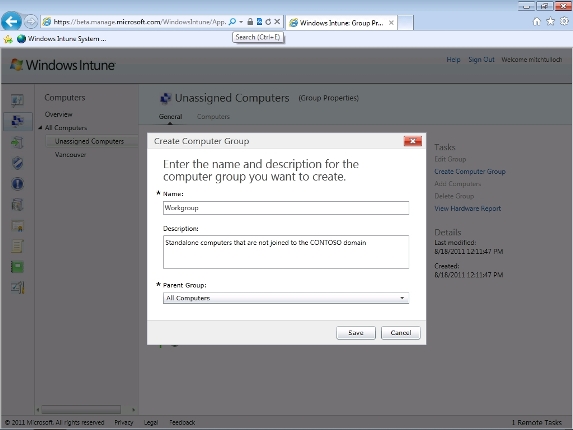
Task: Click the (Group Properties) heading text
Action: [x=329, y=98]
